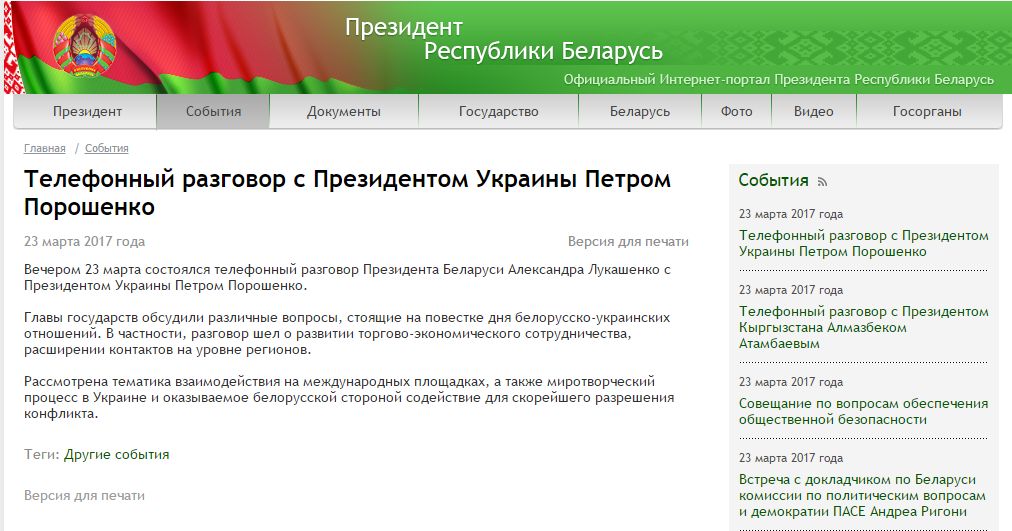Open the Президент menu tab
Viewport: 1012px width, 531px height.
click(x=87, y=112)
